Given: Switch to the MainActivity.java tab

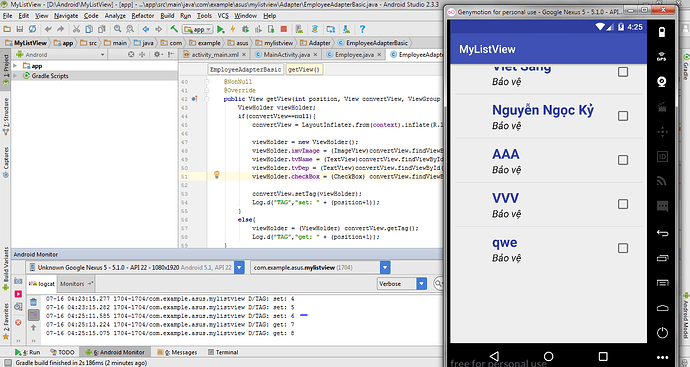Looking at the screenshot, I should 286,55.
